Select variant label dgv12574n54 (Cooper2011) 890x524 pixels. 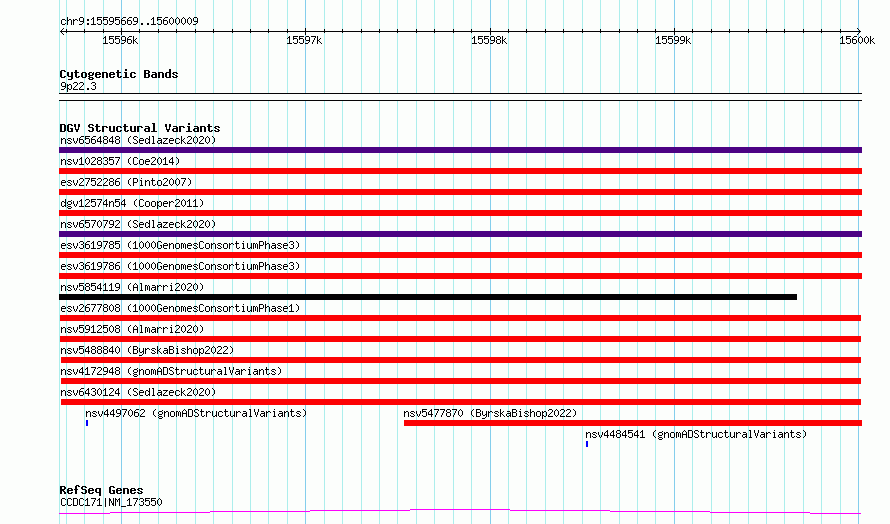coord(132,203)
